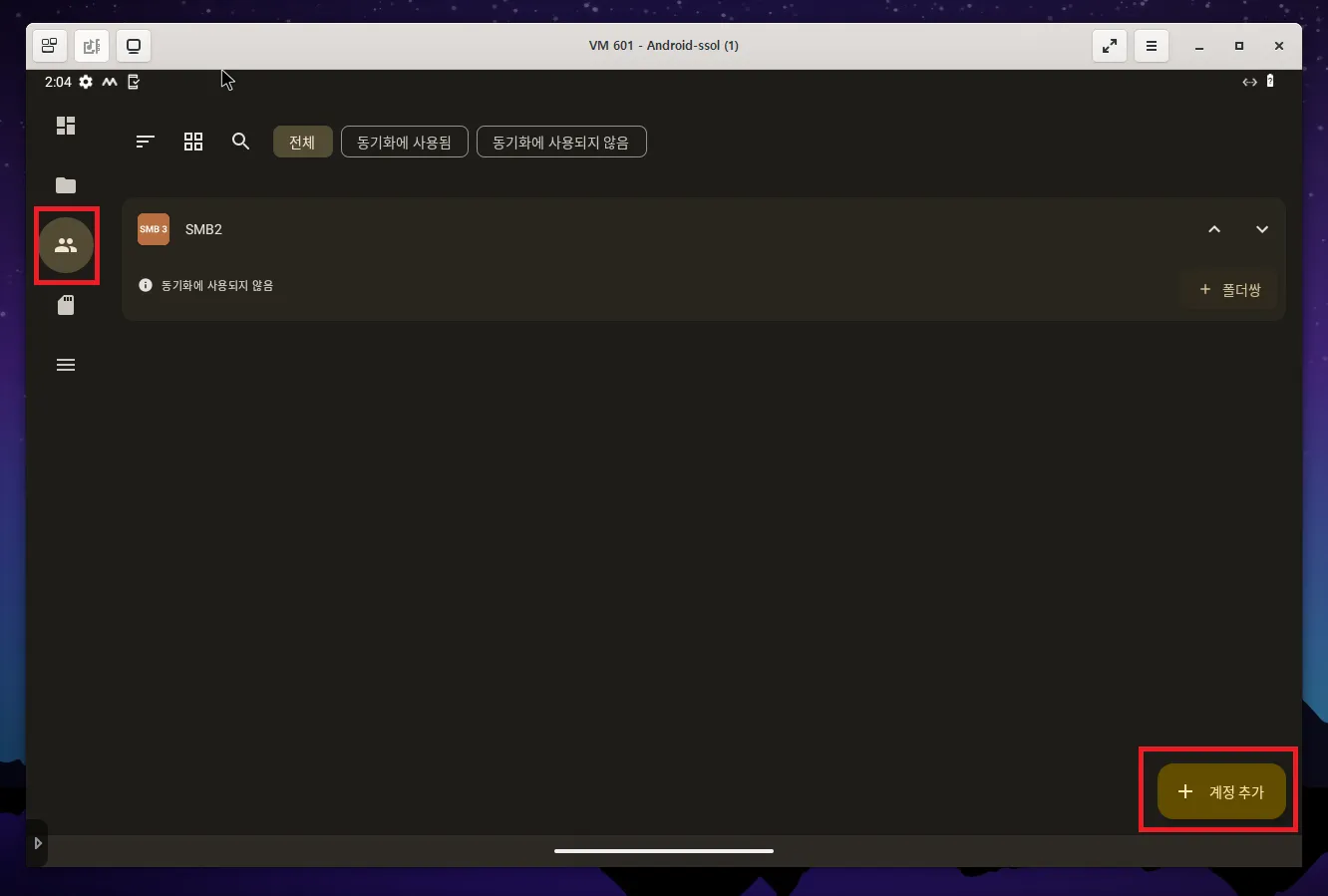
Task: Open the sidebar menu with the triple-bar icon
Action: [x=66, y=365]
